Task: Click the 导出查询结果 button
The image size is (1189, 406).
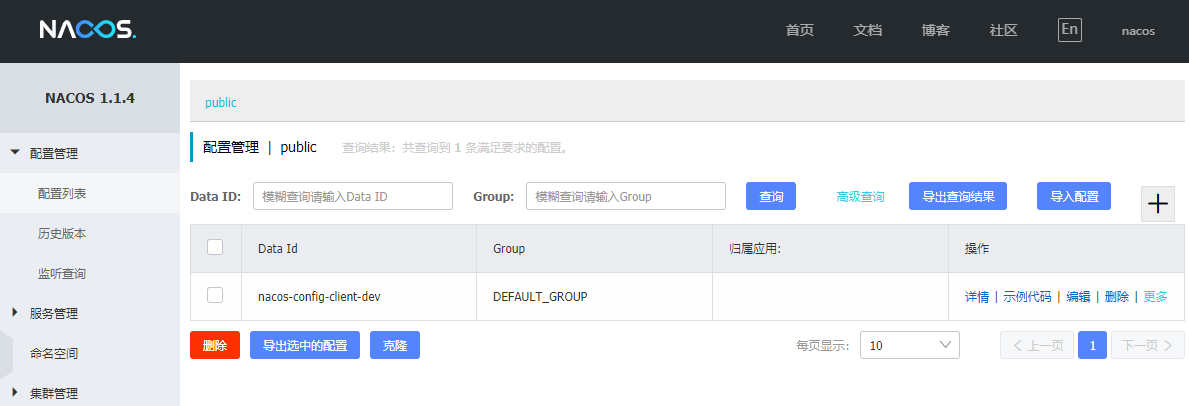Action: coord(958,196)
